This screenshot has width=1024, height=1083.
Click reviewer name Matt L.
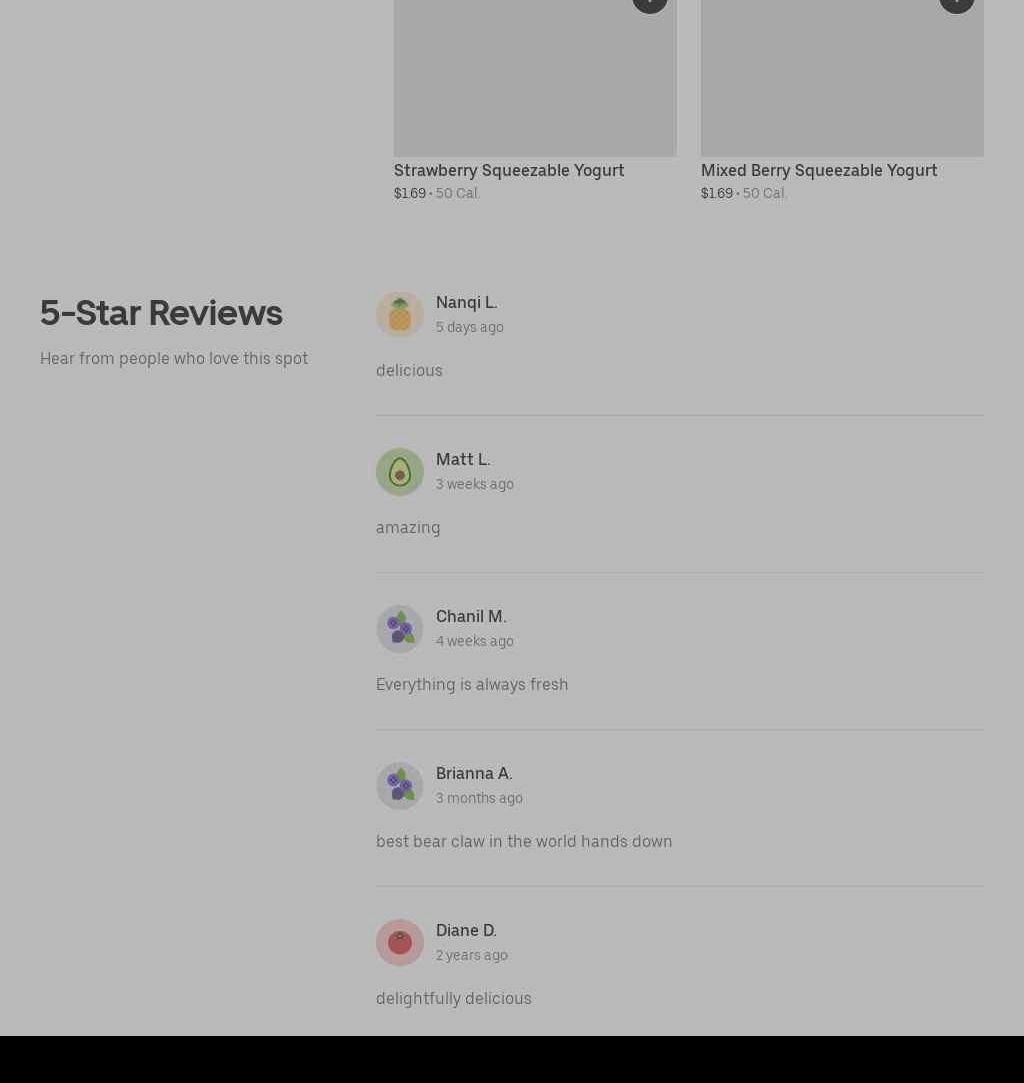coord(463,459)
